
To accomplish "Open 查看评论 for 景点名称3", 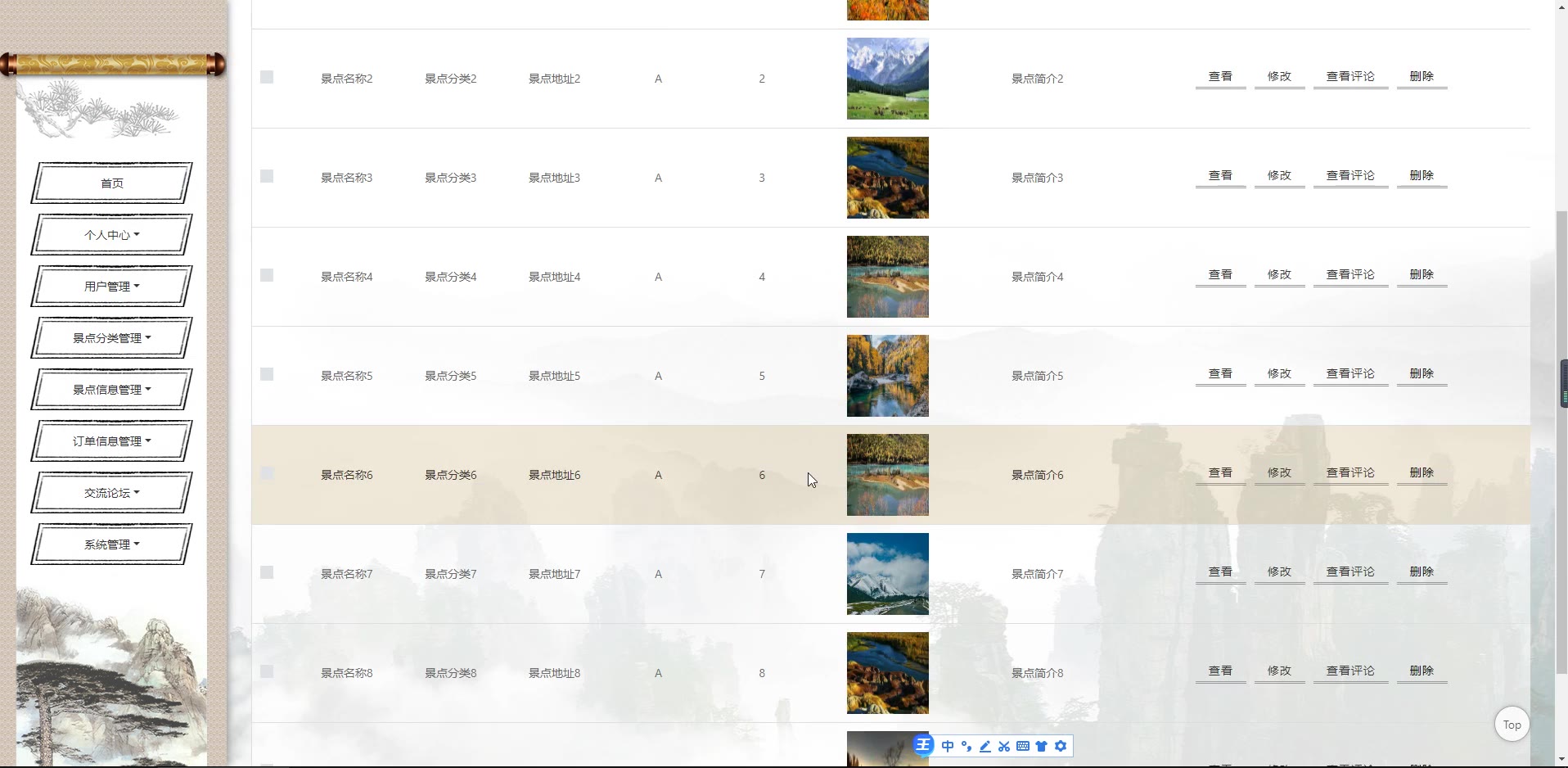I will pyautogui.click(x=1350, y=176).
